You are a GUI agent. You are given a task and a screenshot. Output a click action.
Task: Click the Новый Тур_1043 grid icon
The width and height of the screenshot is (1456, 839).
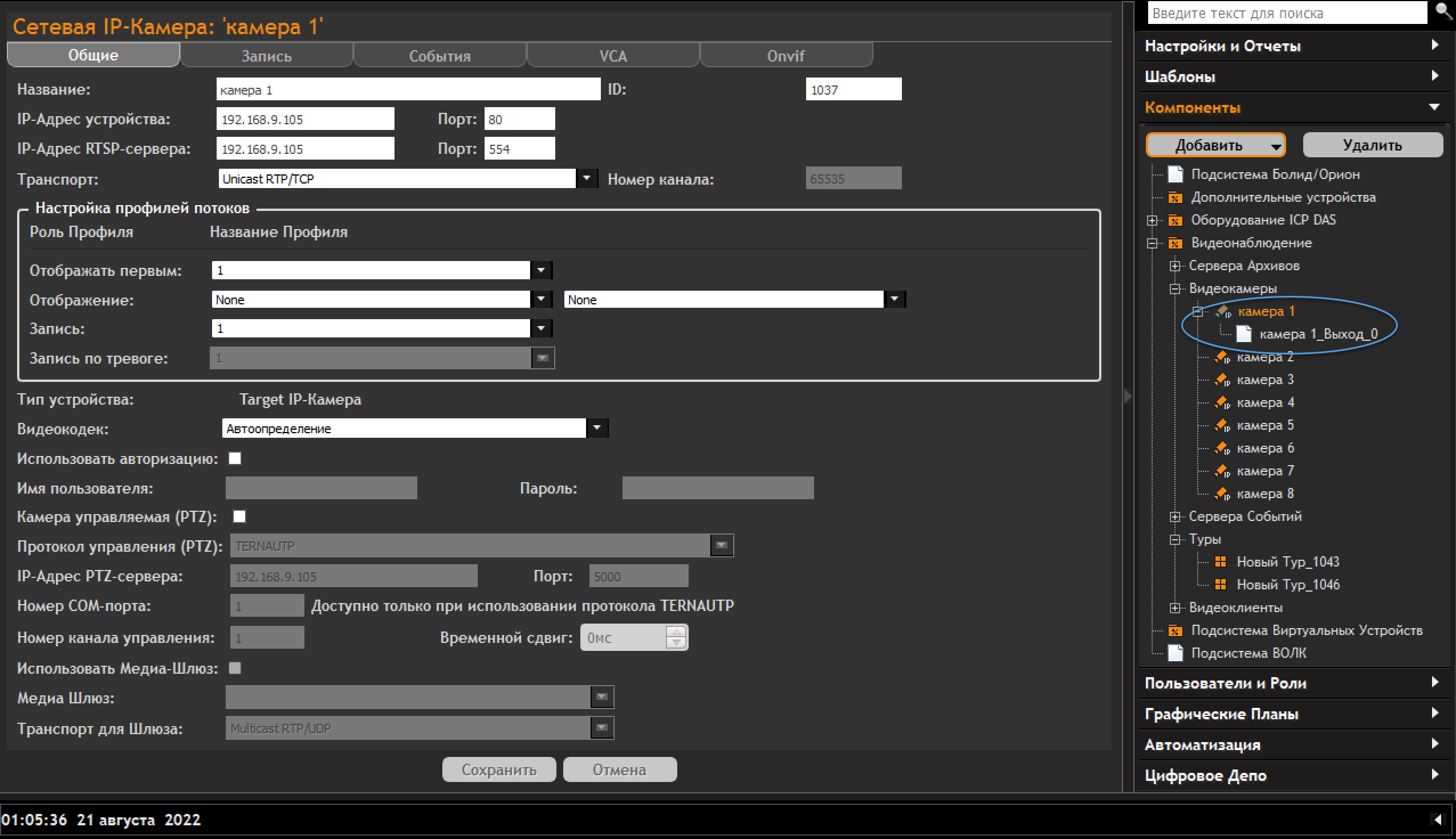(1220, 562)
